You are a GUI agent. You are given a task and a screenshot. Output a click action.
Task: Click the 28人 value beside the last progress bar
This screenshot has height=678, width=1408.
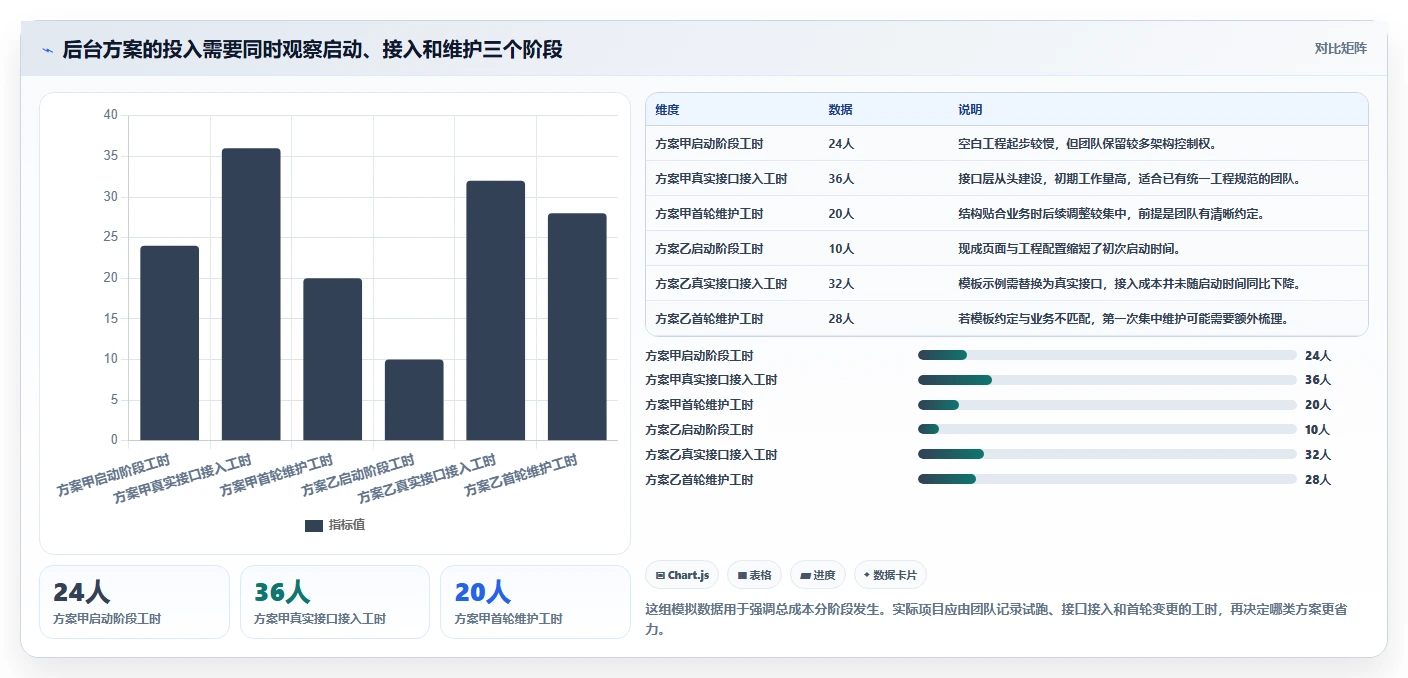1318,480
